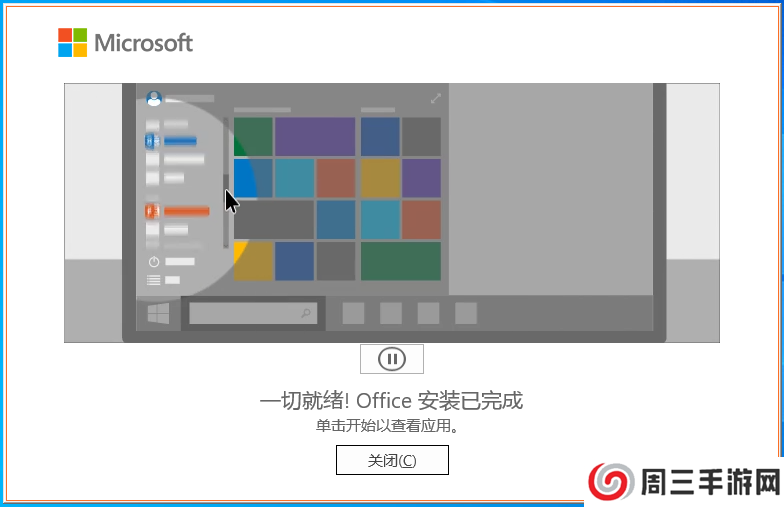Click the search box magnifier icon
This screenshot has width=784, height=507.
pyautogui.click(x=306, y=313)
